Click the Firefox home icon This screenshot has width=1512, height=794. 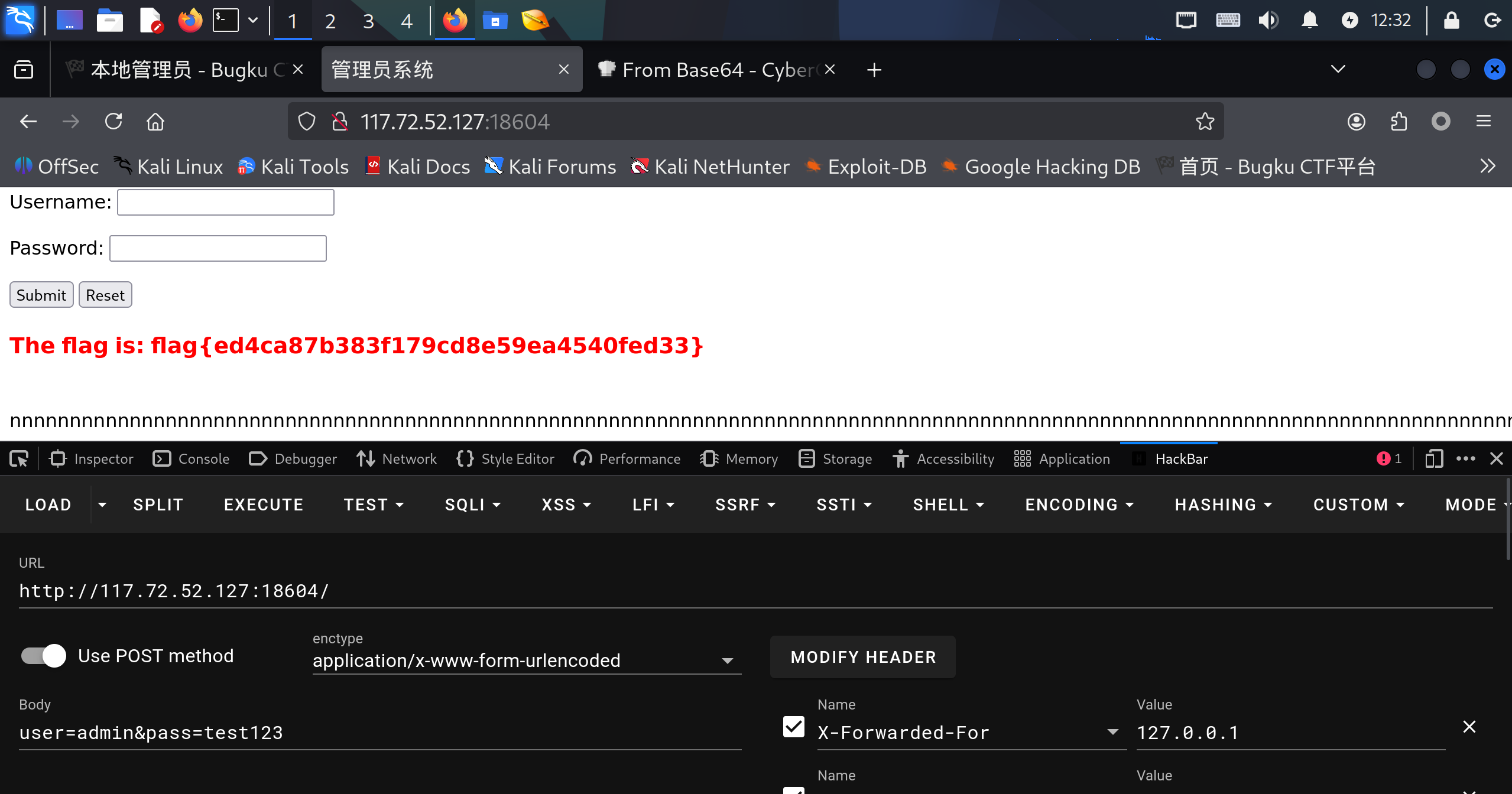[155, 122]
